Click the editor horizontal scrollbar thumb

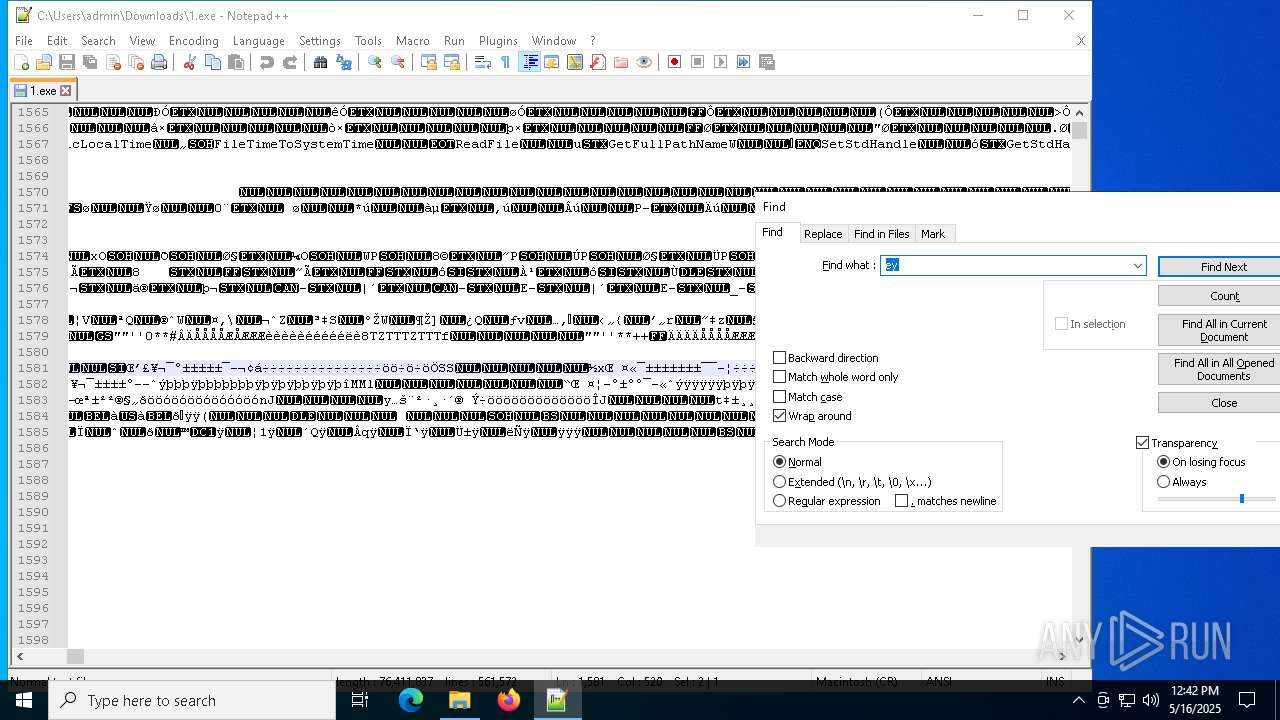(75, 656)
